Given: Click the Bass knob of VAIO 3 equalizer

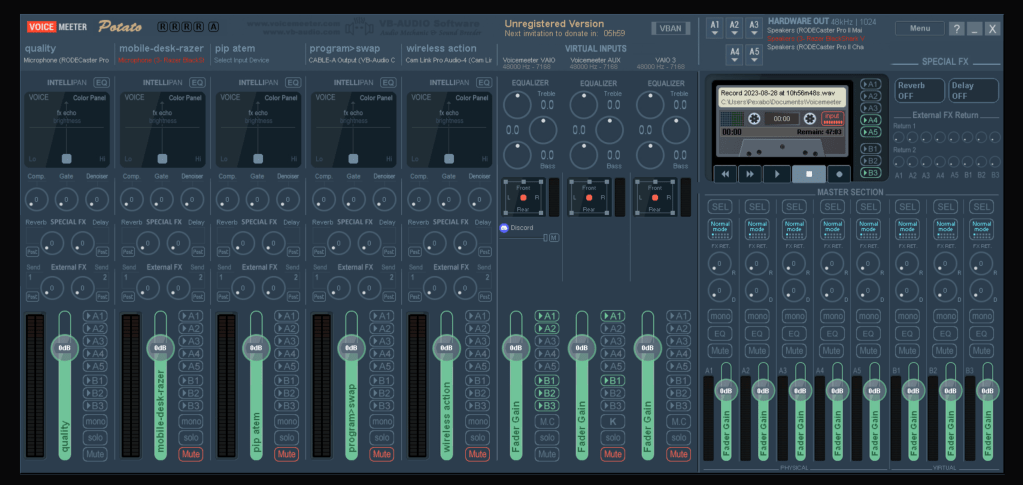Looking at the screenshot, I should tap(650, 155).
